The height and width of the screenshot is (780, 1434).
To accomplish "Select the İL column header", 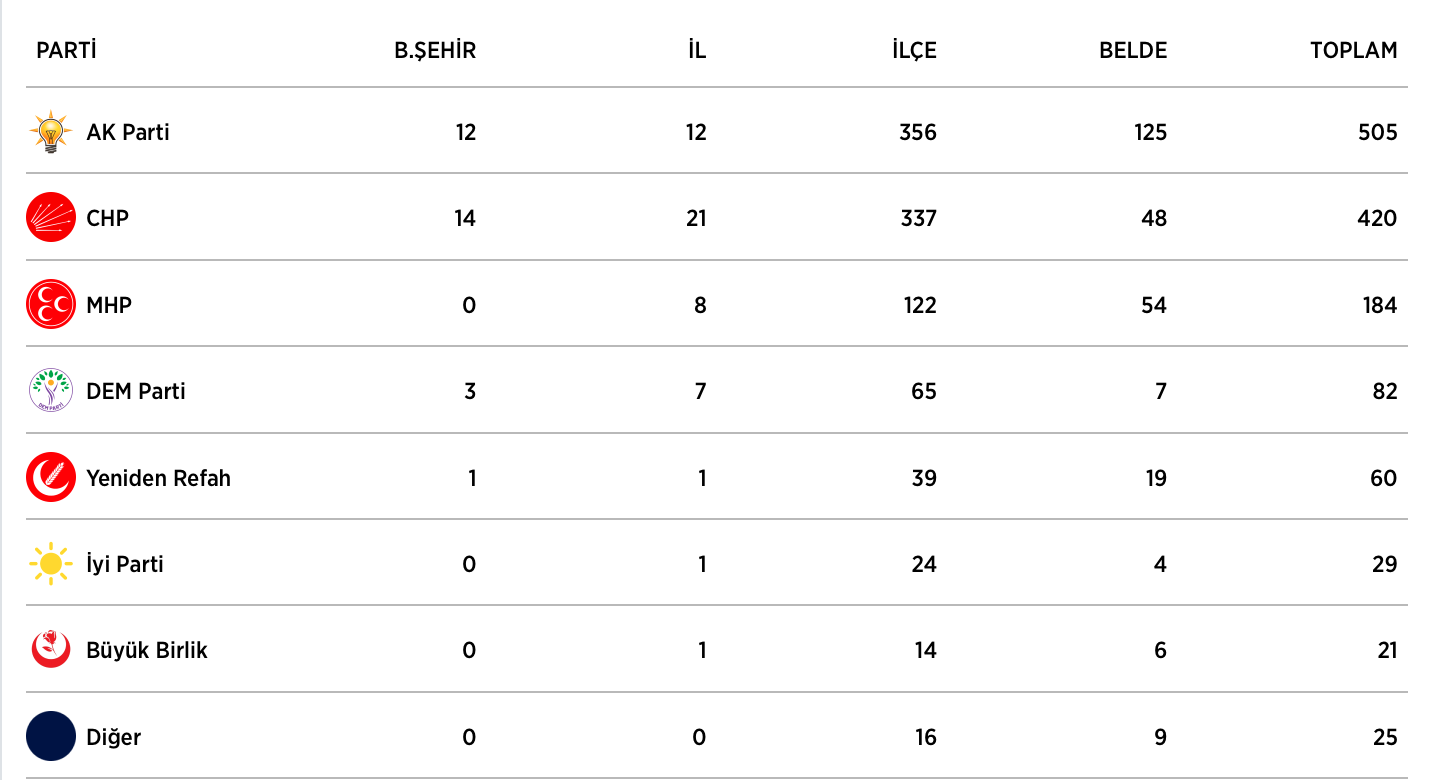I will (697, 50).
